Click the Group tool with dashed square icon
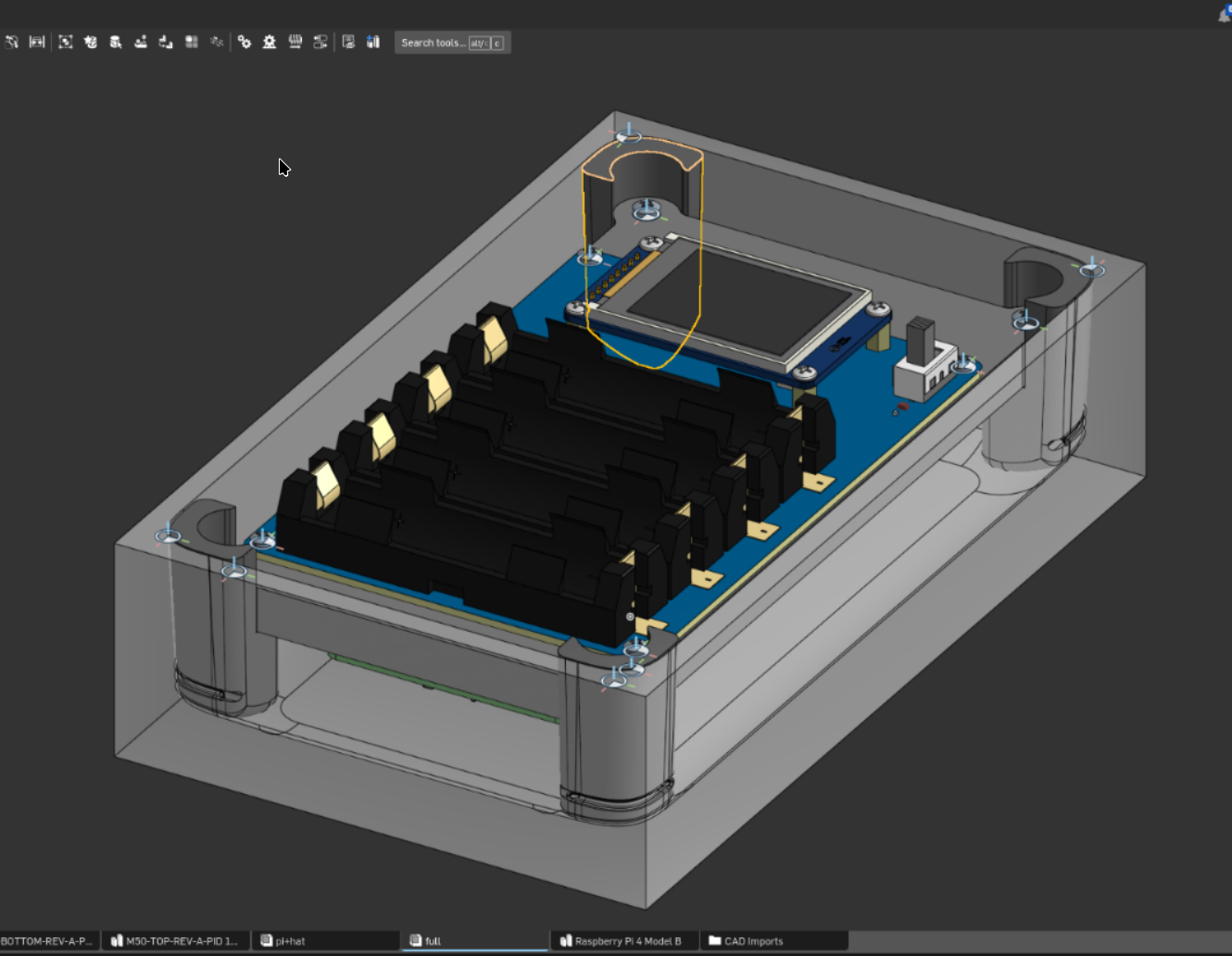The image size is (1232, 956). point(66,43)
